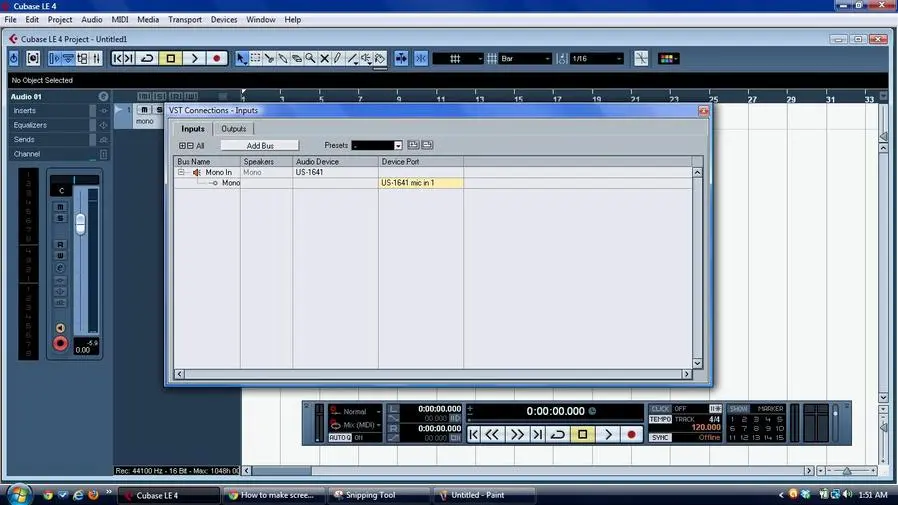This screenshot has height=505, width=898.
Task: Toggle Record Enable in channel strip
Action: 60,344
